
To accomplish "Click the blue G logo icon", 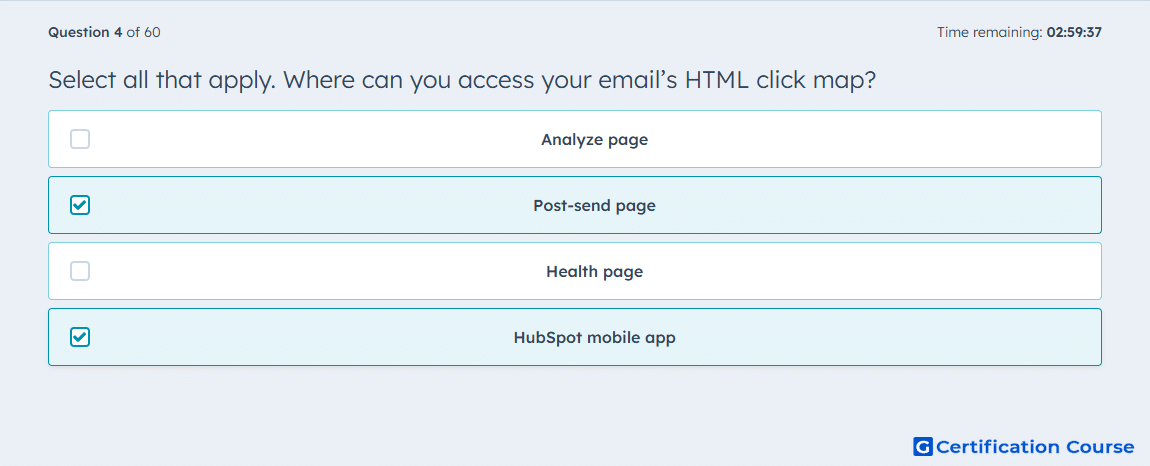I will (x=923, y=446).
